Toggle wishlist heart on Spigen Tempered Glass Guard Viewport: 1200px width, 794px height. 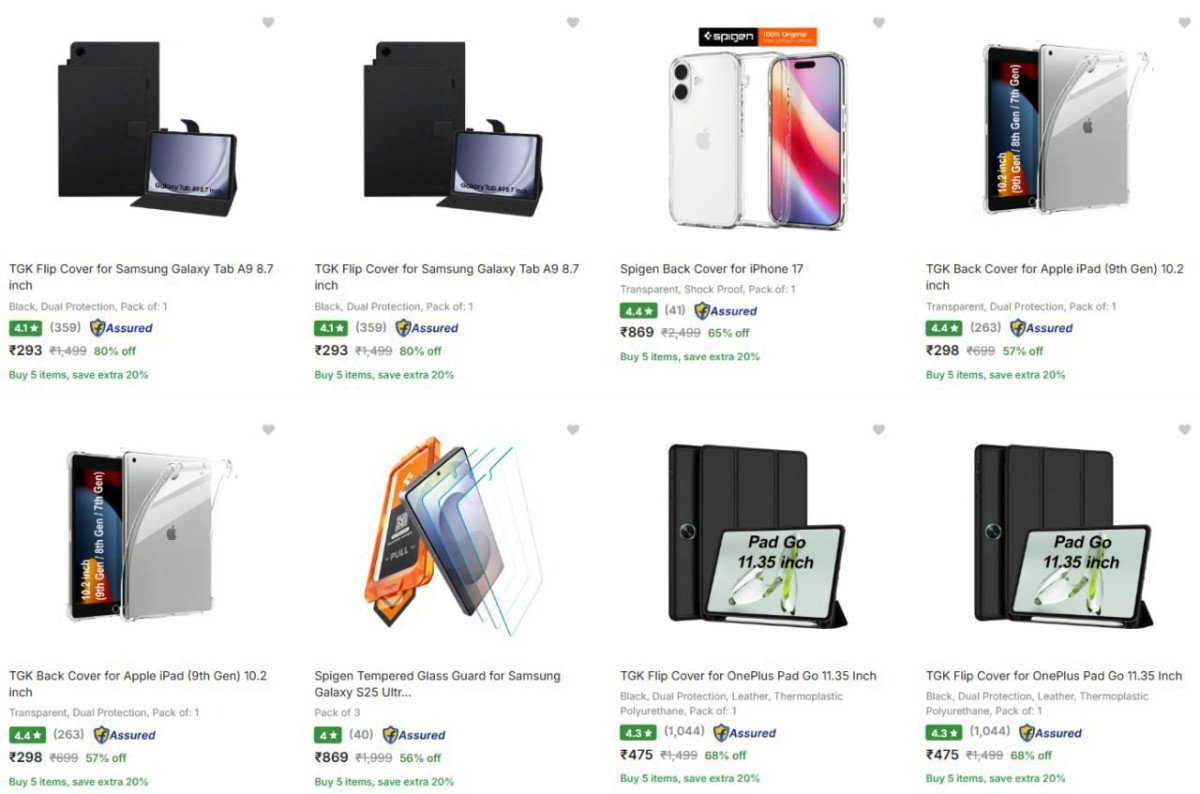(573, 430)
